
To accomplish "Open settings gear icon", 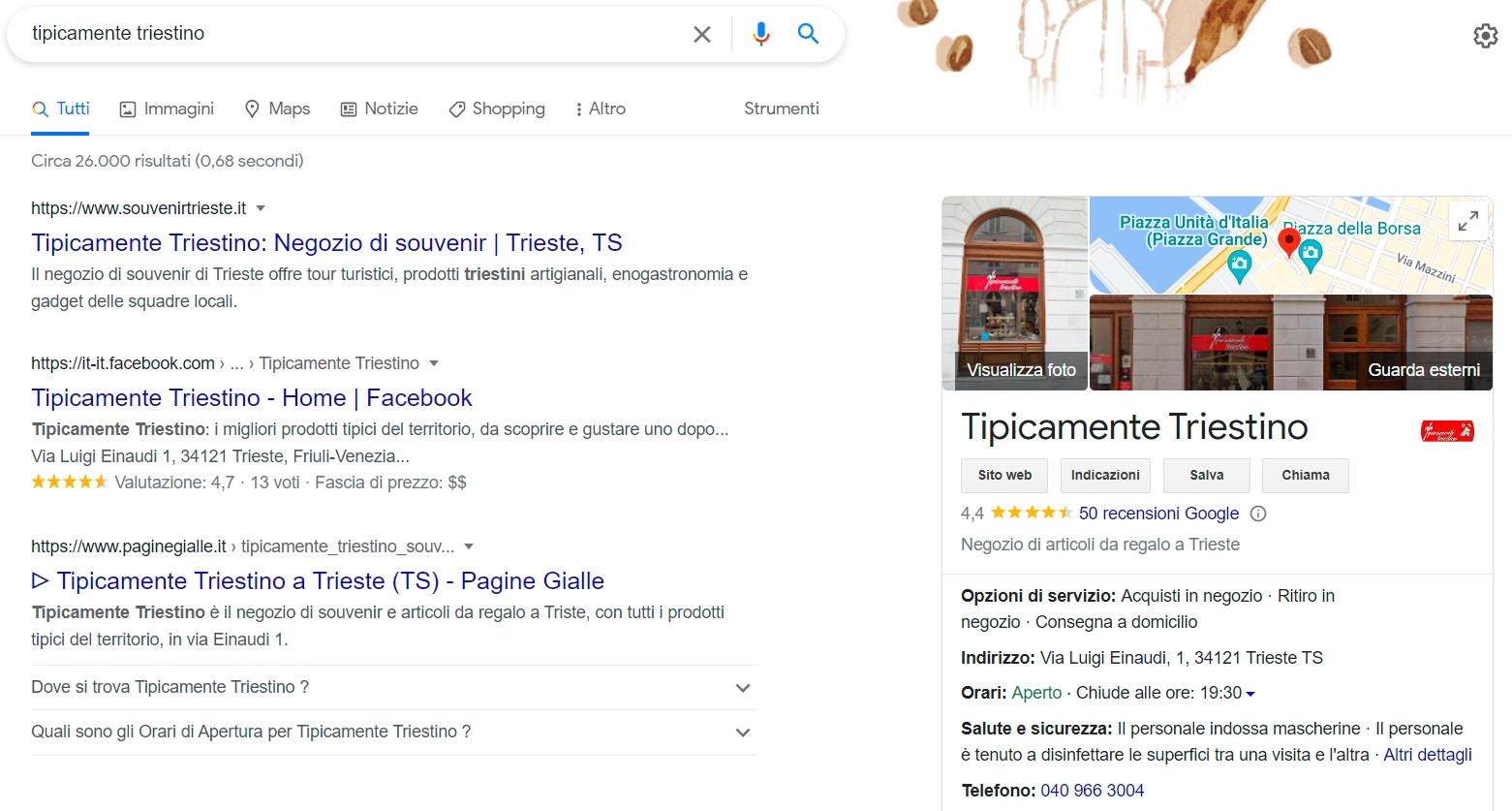I will click(1485, 36).
